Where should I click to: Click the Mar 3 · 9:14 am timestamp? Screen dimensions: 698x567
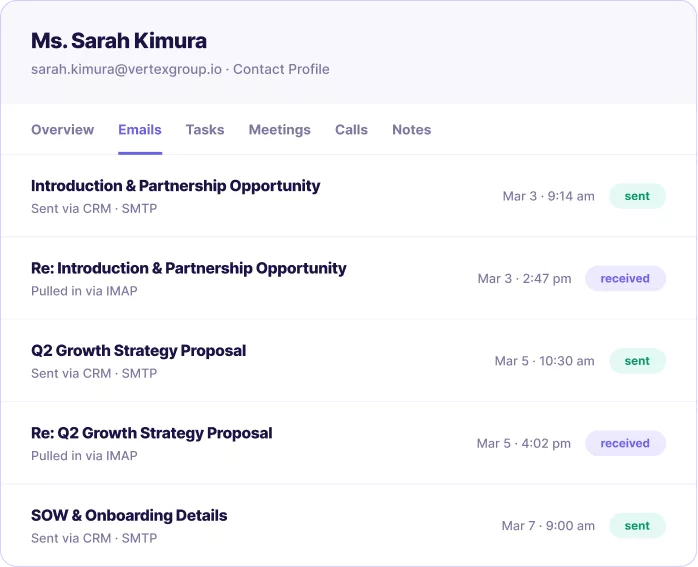point(548,196)
